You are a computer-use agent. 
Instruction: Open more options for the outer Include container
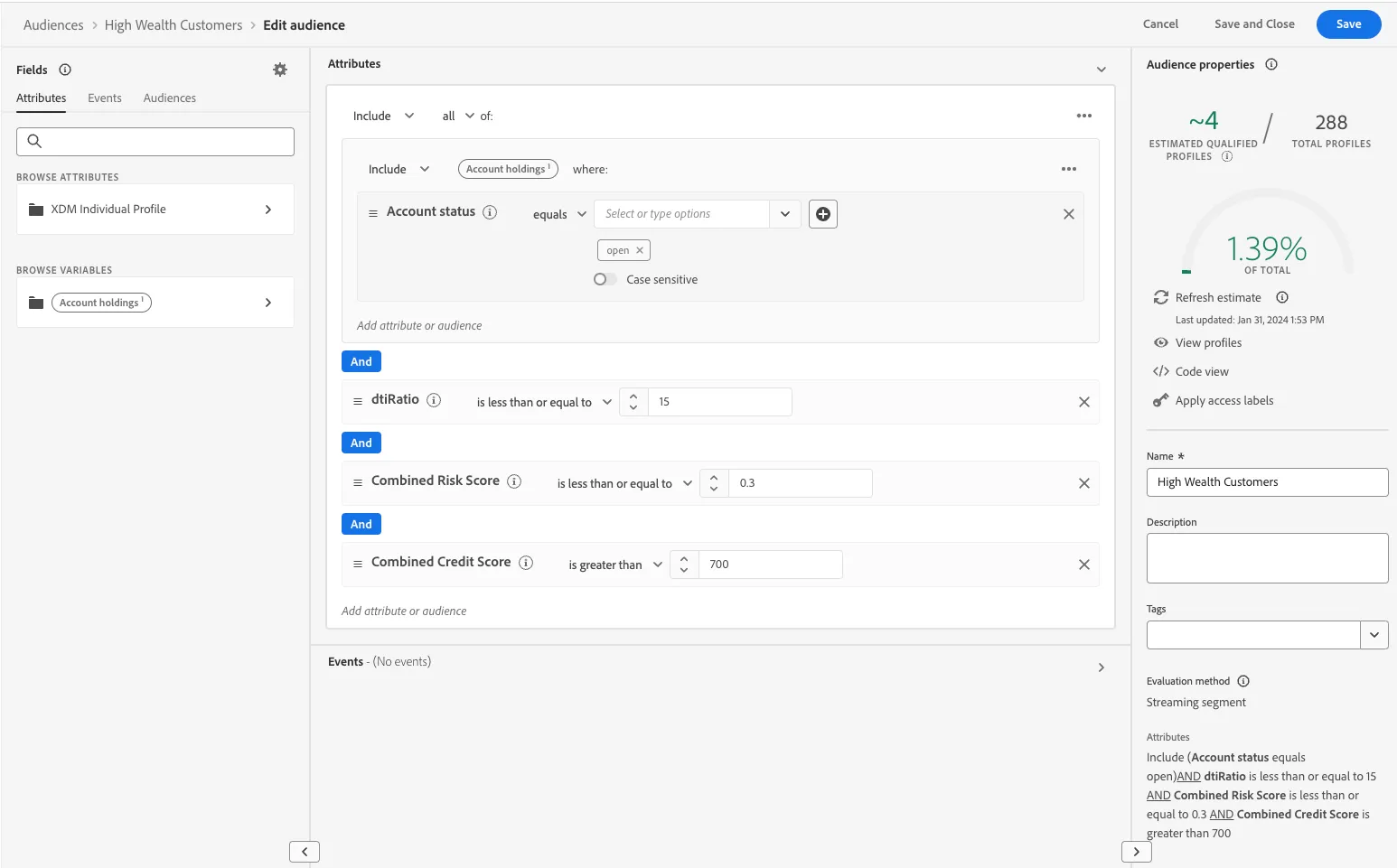click(x=1084, y=116)
